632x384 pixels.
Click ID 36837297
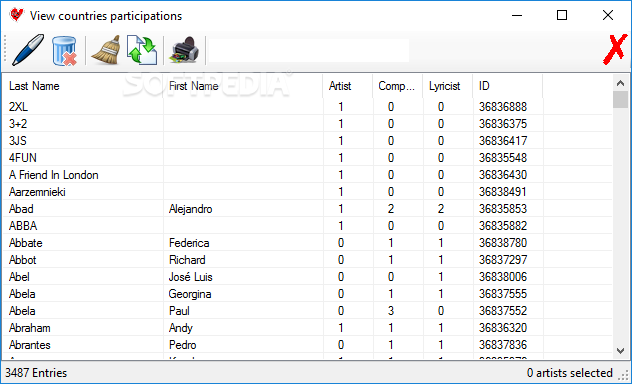pyautogui.click(x=503, y=260)
